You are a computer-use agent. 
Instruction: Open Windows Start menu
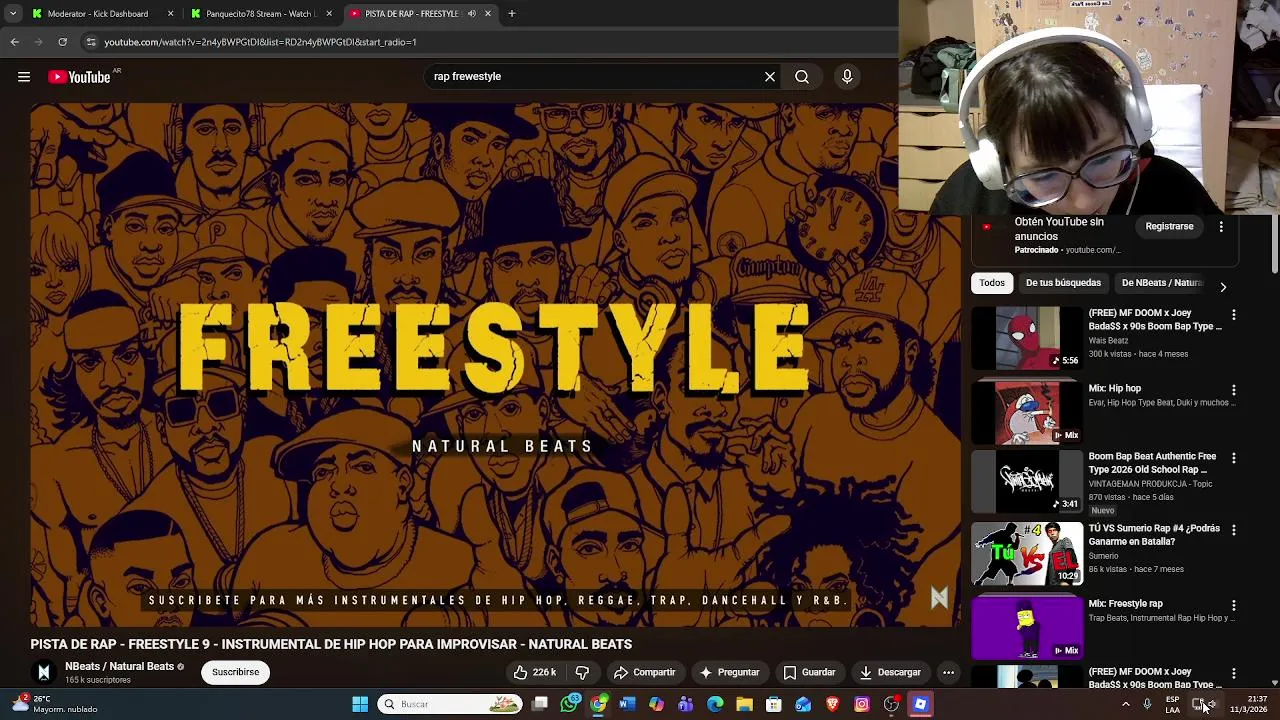coord(360,705)
